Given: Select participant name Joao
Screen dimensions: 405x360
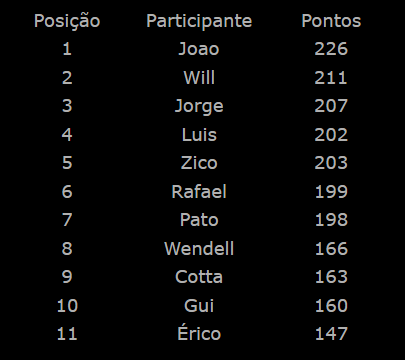Looking at the screenshot, I should pyautogui.click(x=199, y=49).
